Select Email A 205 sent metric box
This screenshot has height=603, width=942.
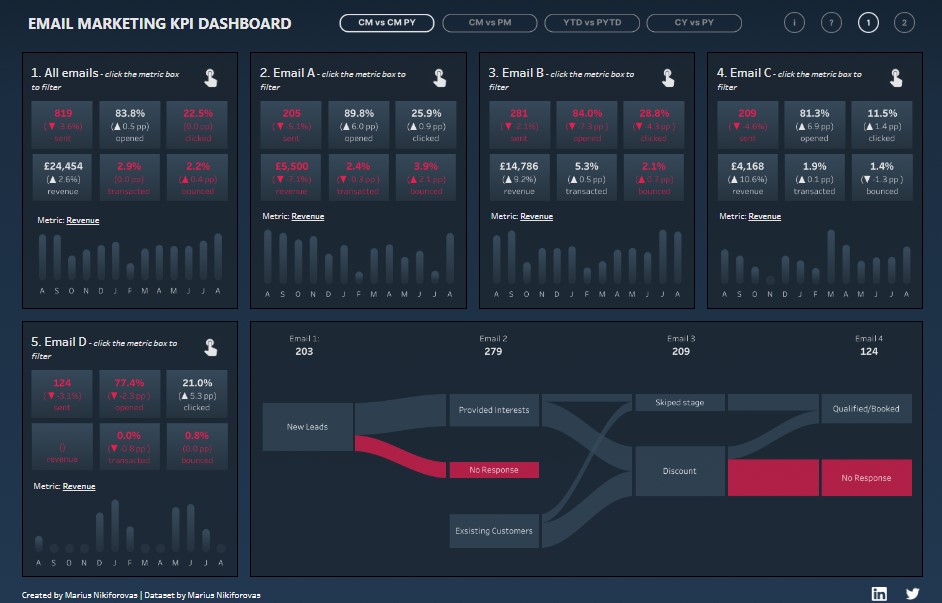[291, 125]
